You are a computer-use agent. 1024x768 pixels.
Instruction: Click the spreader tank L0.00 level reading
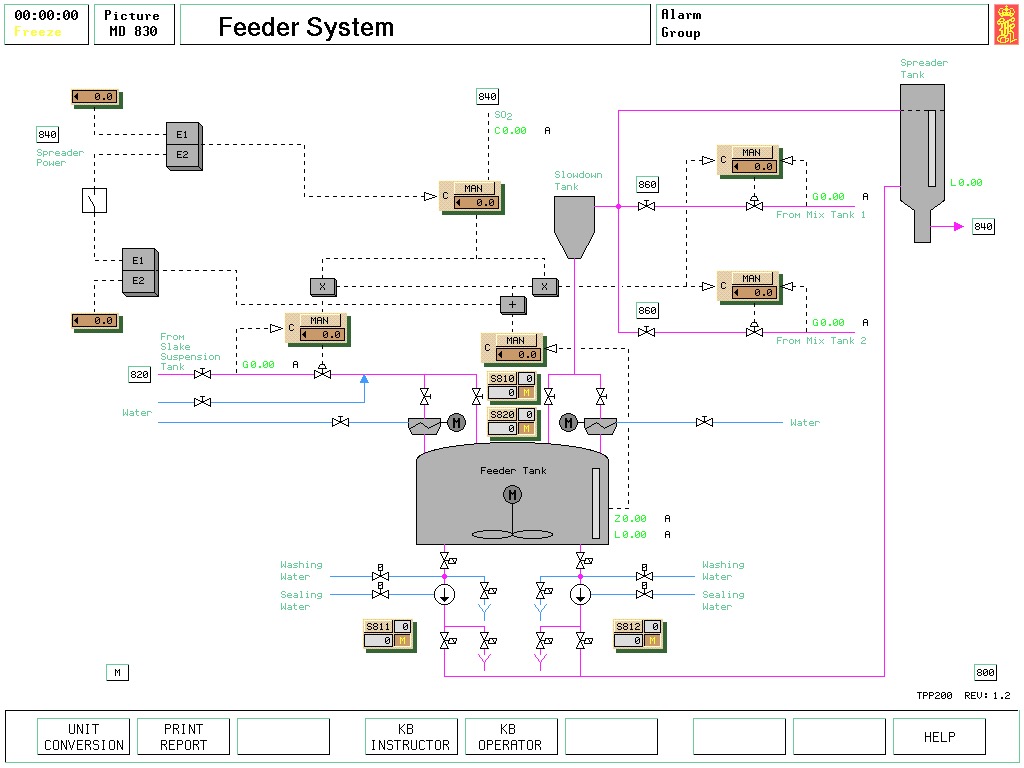(x=966, y=183)
